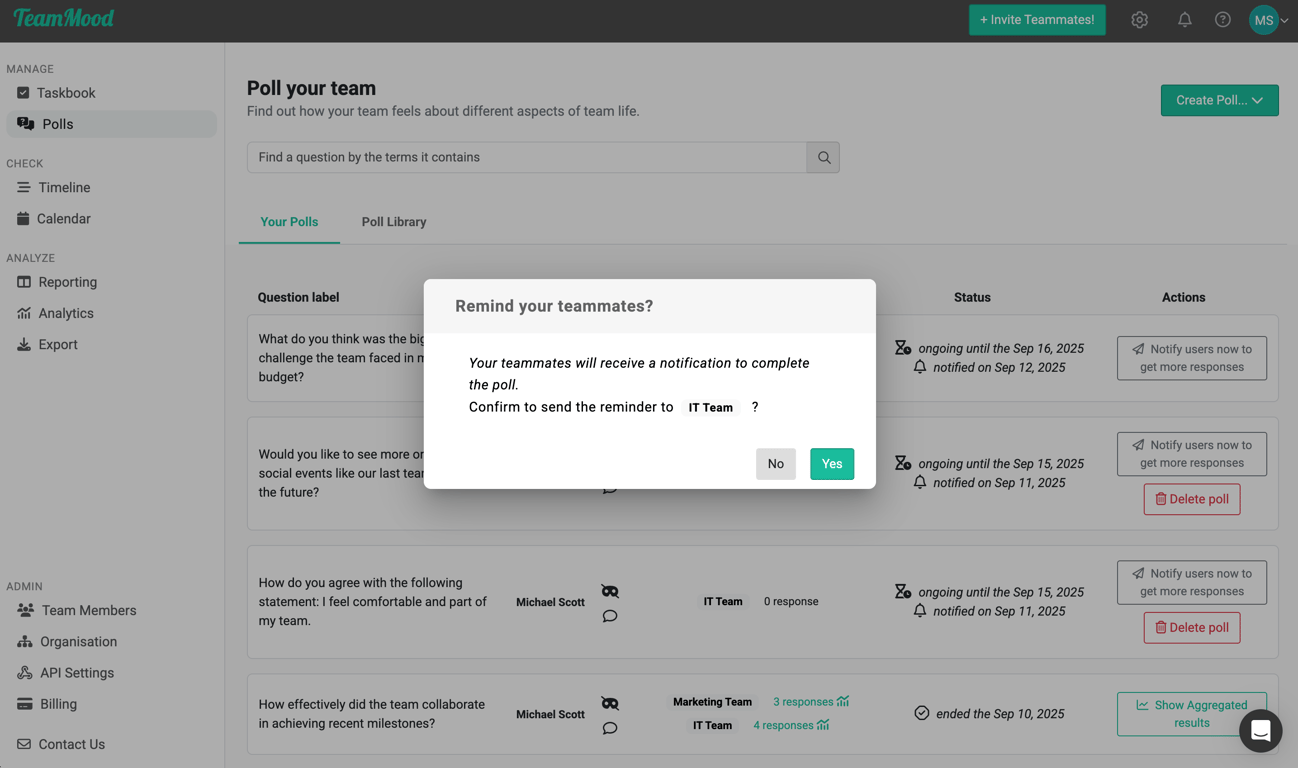The image size is (1298, 768).
Task: Click the poll question search field
Action: click(527, 157)
